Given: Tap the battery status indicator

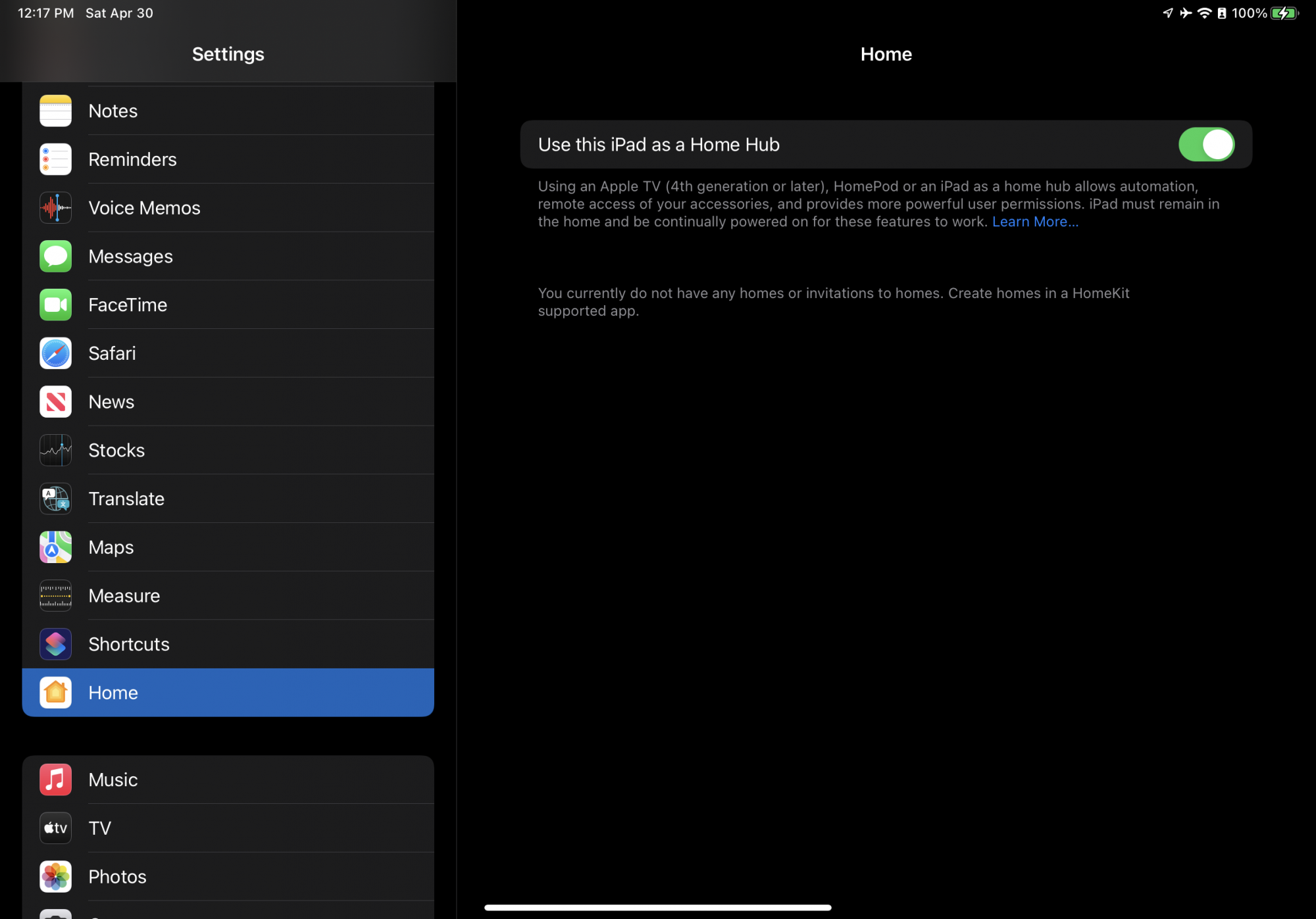Looking at the screenshot, I should click(x=1284, y=13).
